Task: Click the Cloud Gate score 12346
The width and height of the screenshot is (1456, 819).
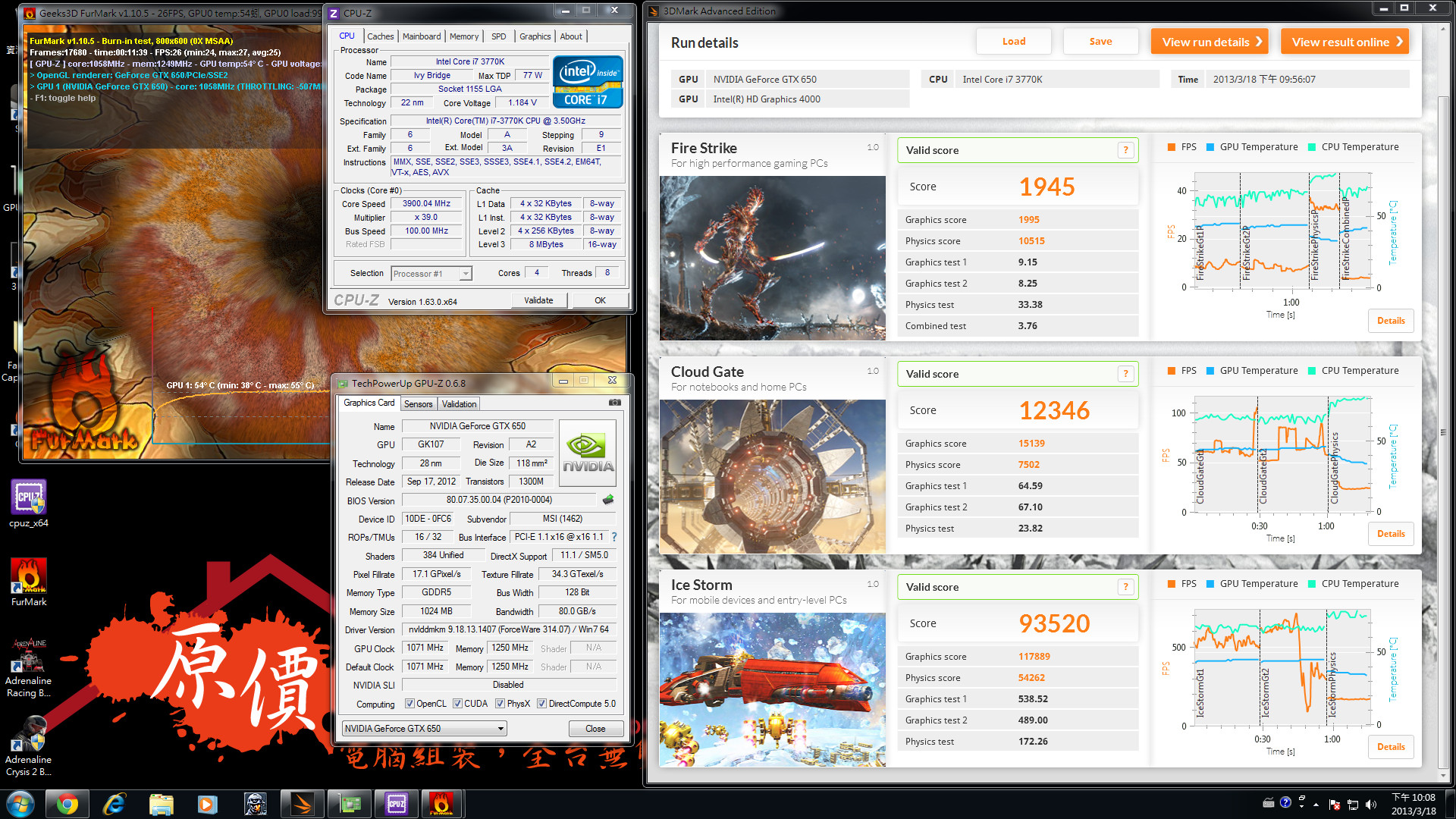Action: [x=1054, y=410]
